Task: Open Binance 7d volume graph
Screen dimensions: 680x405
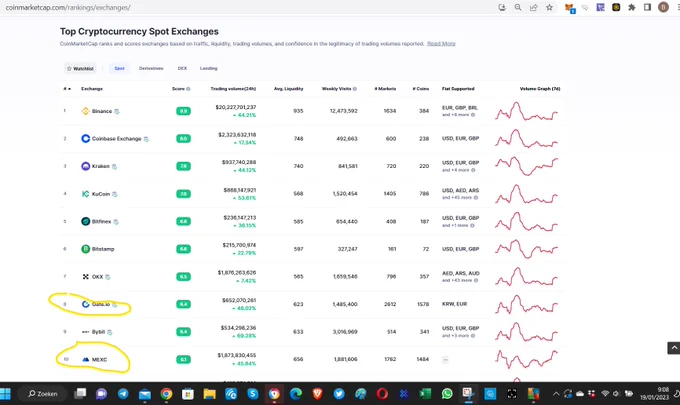Action: click(x=526, y=111)
